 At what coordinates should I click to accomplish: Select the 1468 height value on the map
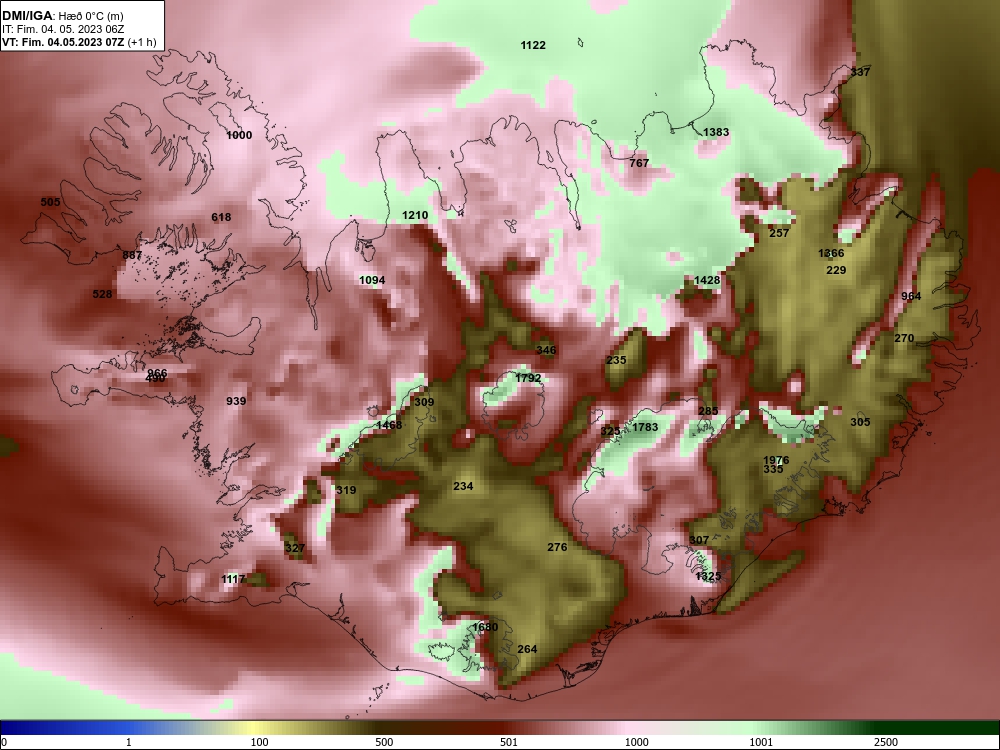389,425
